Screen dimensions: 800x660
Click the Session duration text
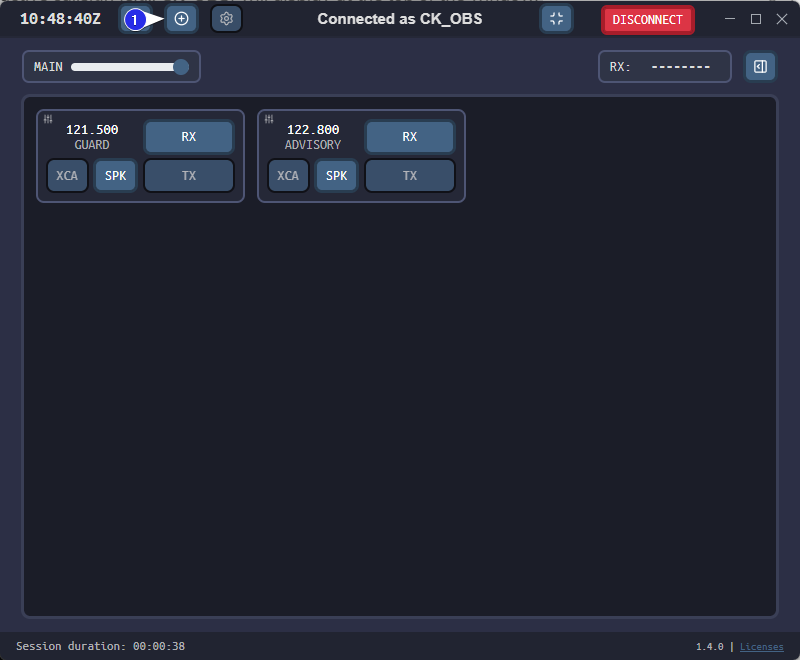click(x=101, y=646)
